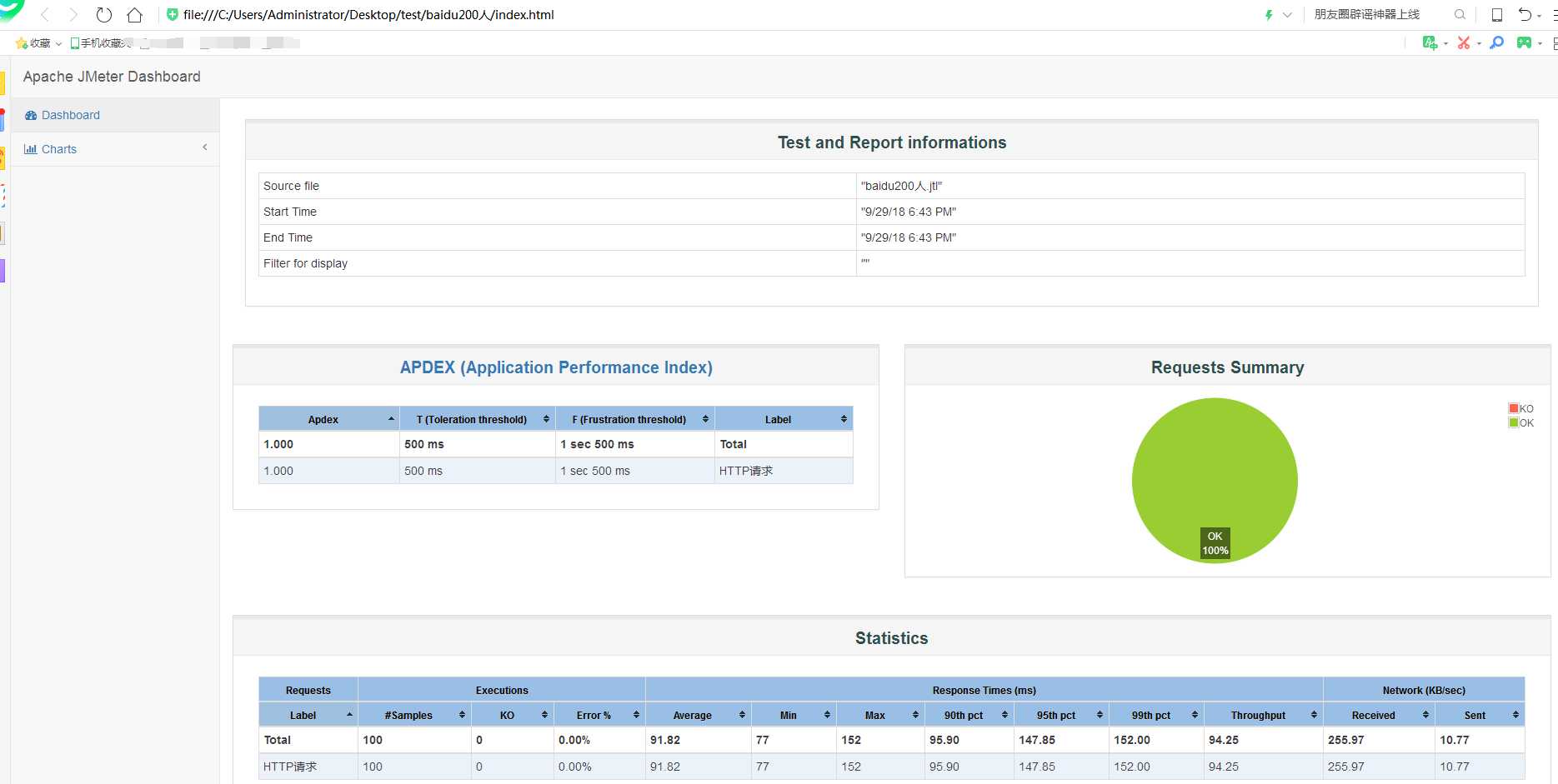Image resolution: width=1558 pixels, height=784 pixels.
Task: Open the mobile device icon in toolbar
Action: pyautogui.click(x=1497, y=15)
